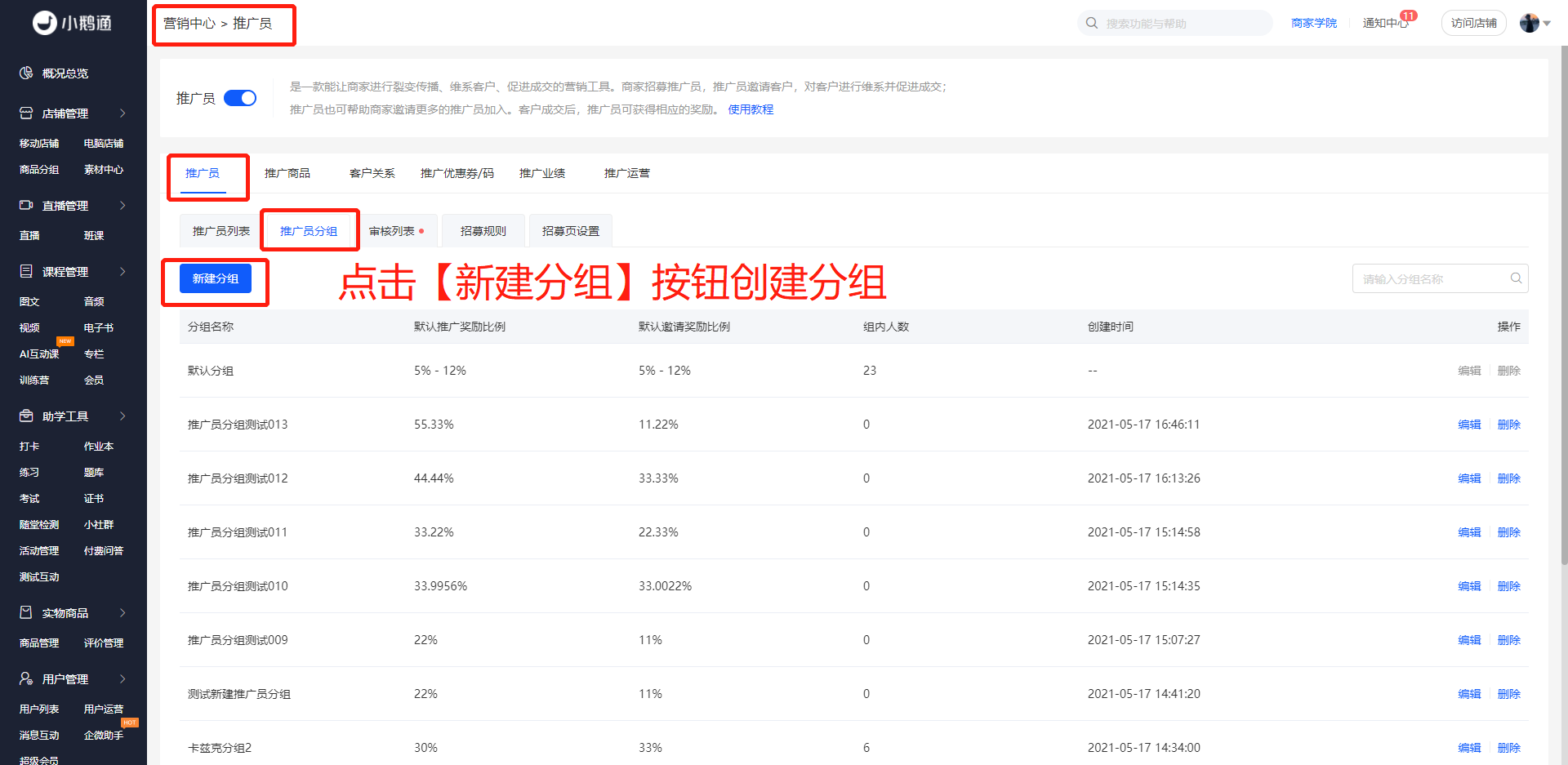Edit group 推广员分组测试013
Image resolution: width=1568 pixels, height=765 pixels.
1469,425
